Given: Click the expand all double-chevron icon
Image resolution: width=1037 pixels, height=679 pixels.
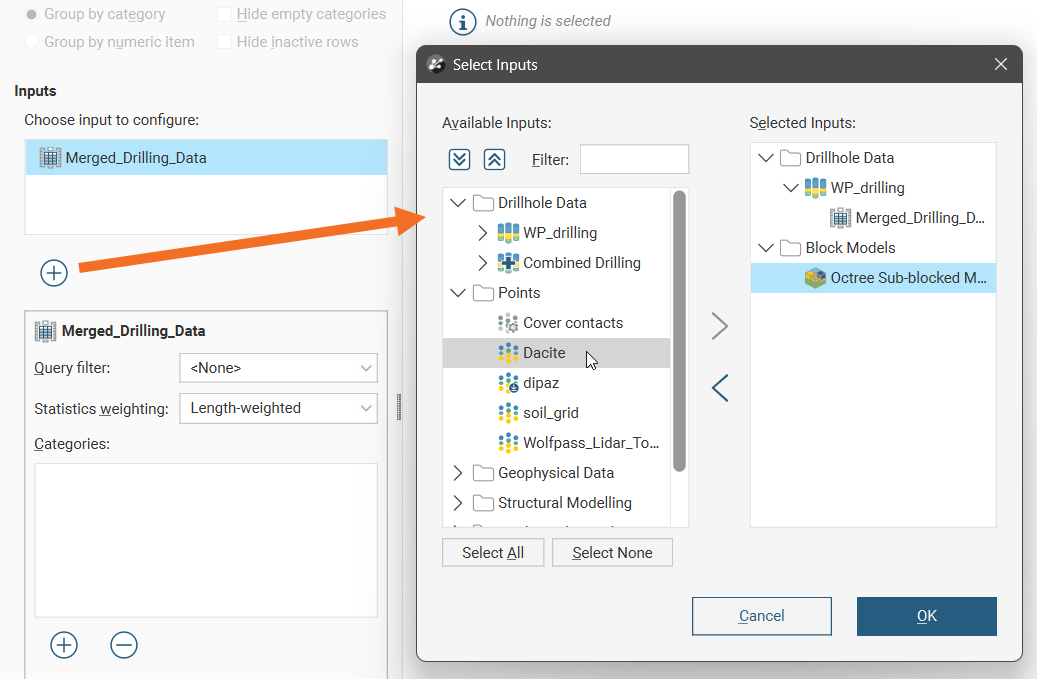Looking at the screenshot, I should [459, 160].
